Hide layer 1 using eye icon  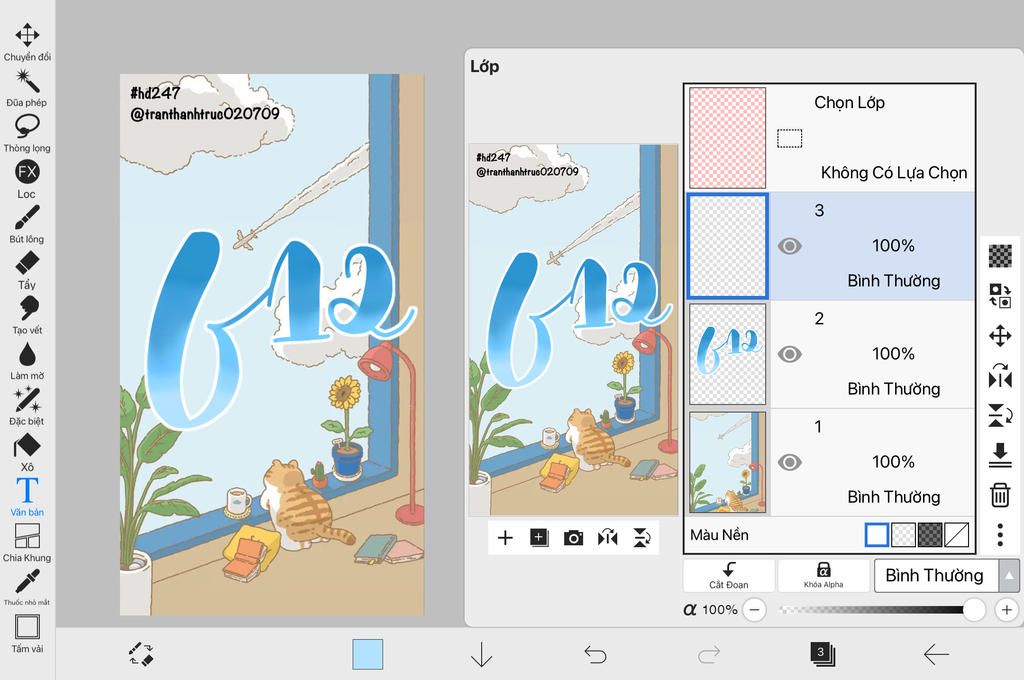790,462
